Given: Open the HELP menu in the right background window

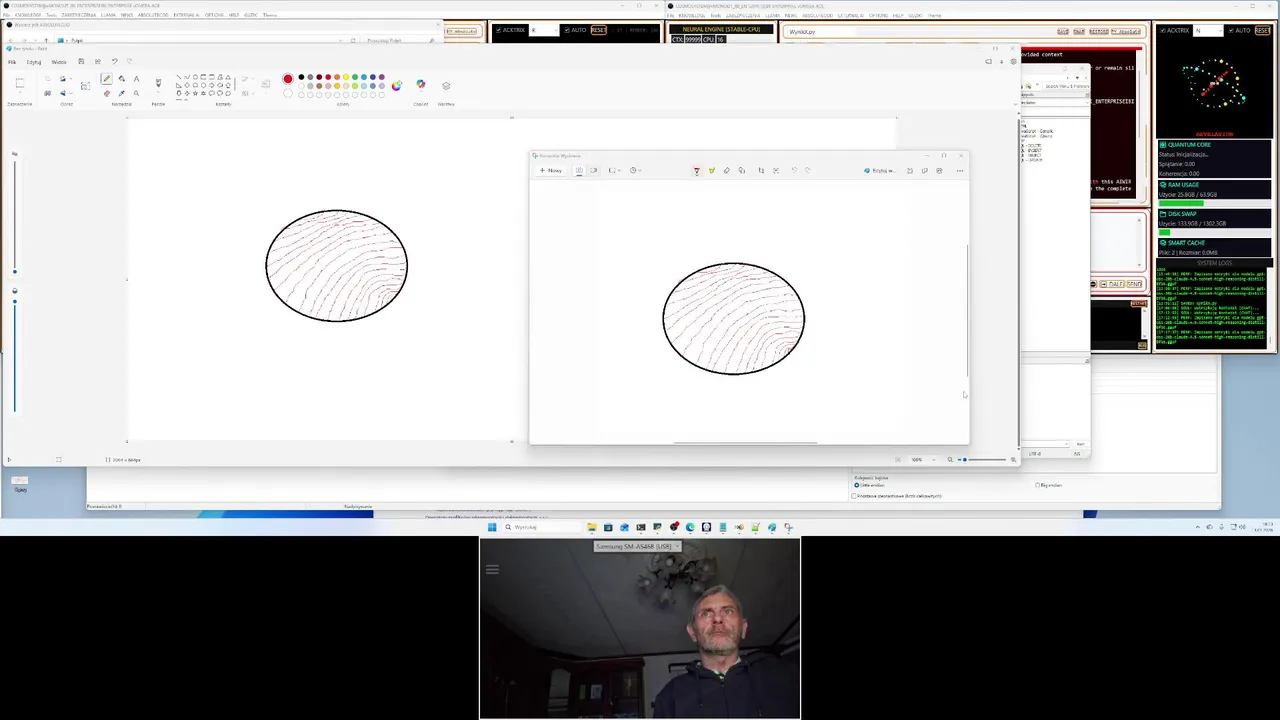Looking at the screenshot, I should click(x=897, y=15).
